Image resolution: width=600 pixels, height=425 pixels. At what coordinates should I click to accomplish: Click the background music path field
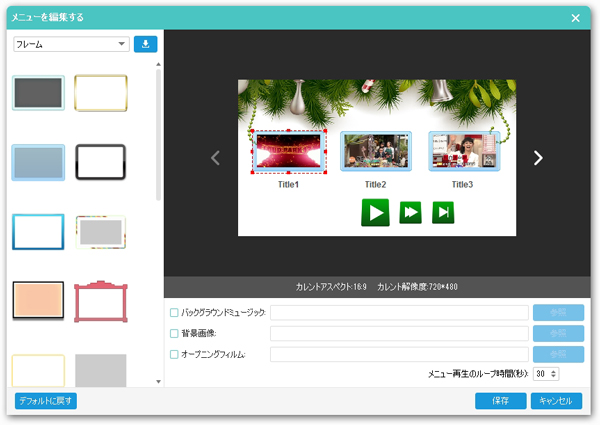[x=399, y=313]
